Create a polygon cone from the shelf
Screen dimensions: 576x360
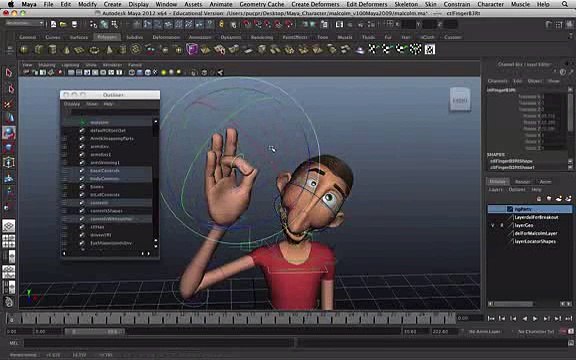66,49
